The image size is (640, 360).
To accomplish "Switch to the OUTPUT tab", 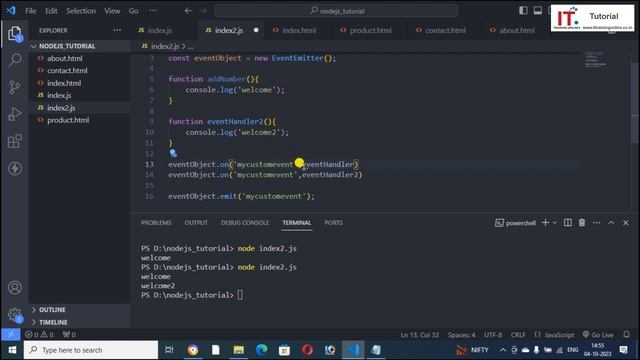I will 196,222.
